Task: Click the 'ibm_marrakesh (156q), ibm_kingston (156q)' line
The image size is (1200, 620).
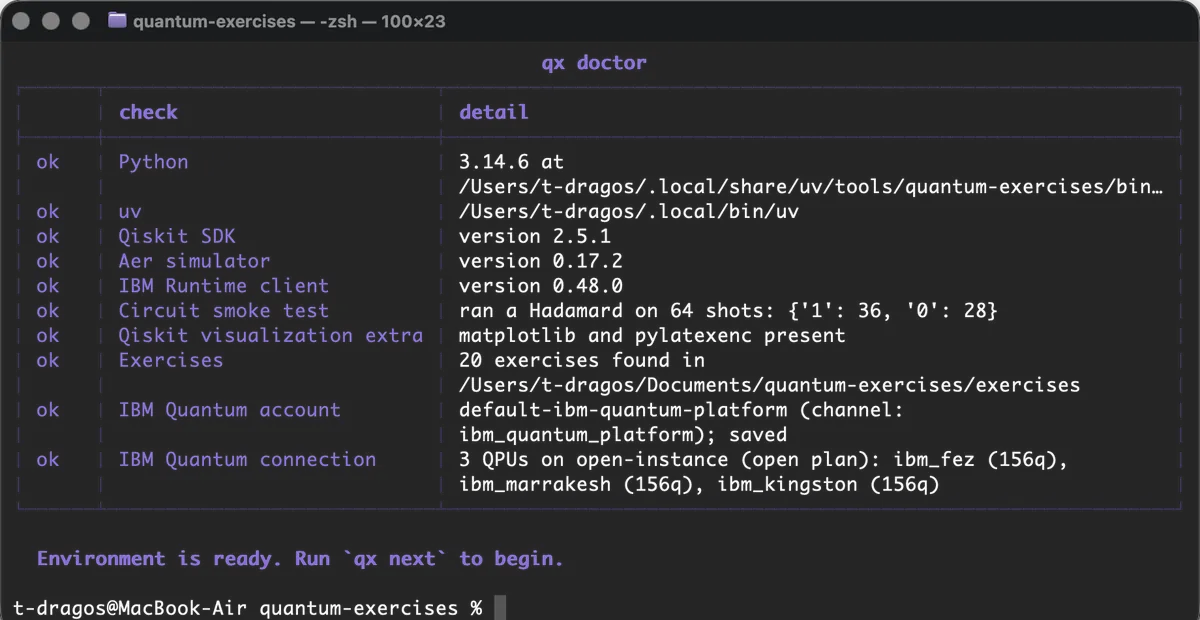Action: point(699,484)
